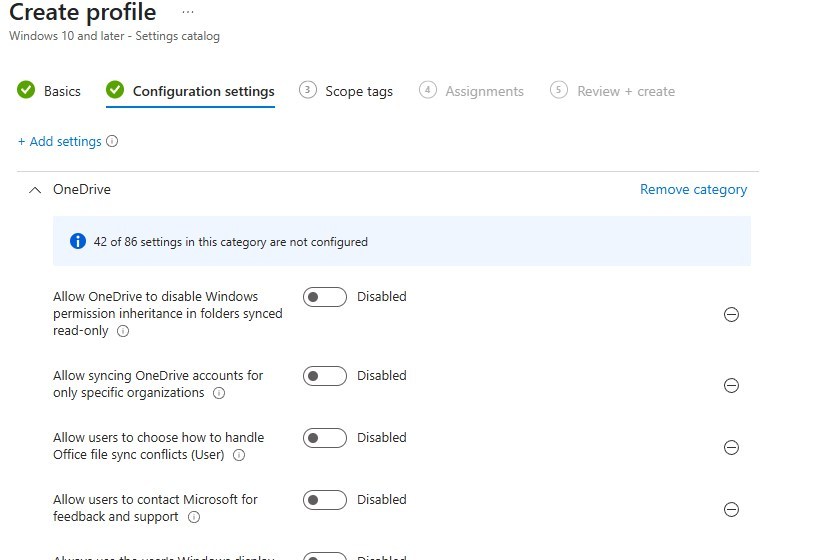Click Disabled label for specific organizations setting
The width and height of the screenshot is (818, 560).
coord(381,375)
